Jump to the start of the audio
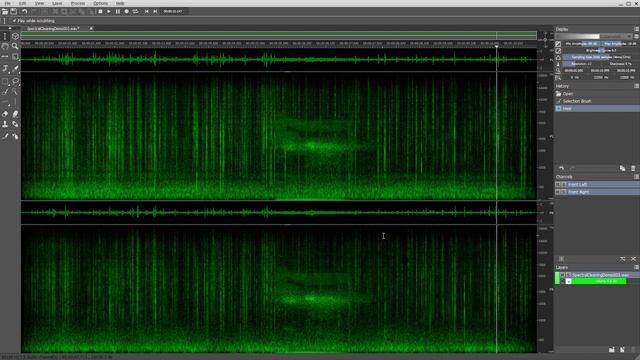Image resolution: width=640 pixels, height=360 pixels. [x=147, y=11]
